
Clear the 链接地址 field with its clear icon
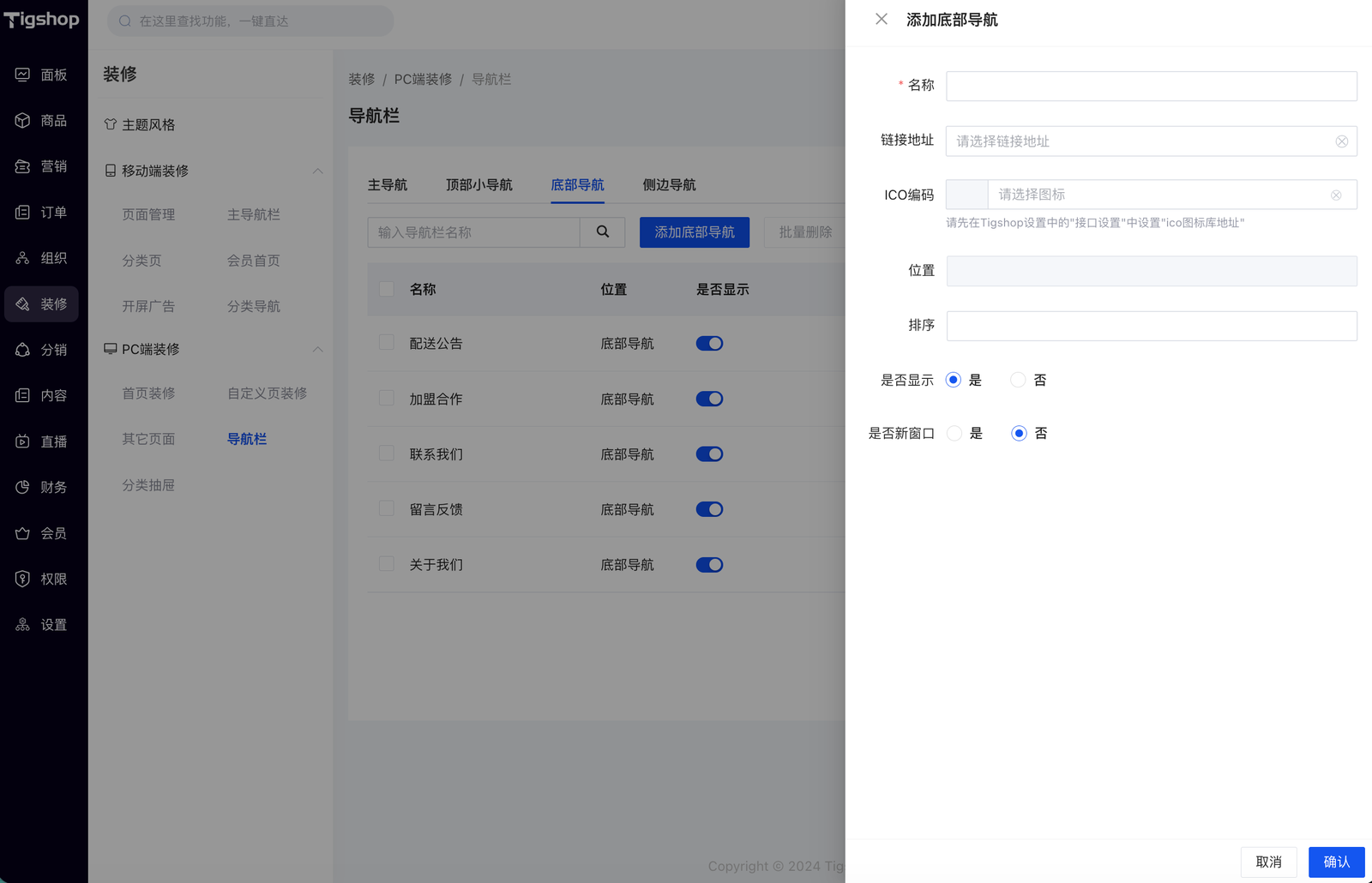pos(1342,141)
